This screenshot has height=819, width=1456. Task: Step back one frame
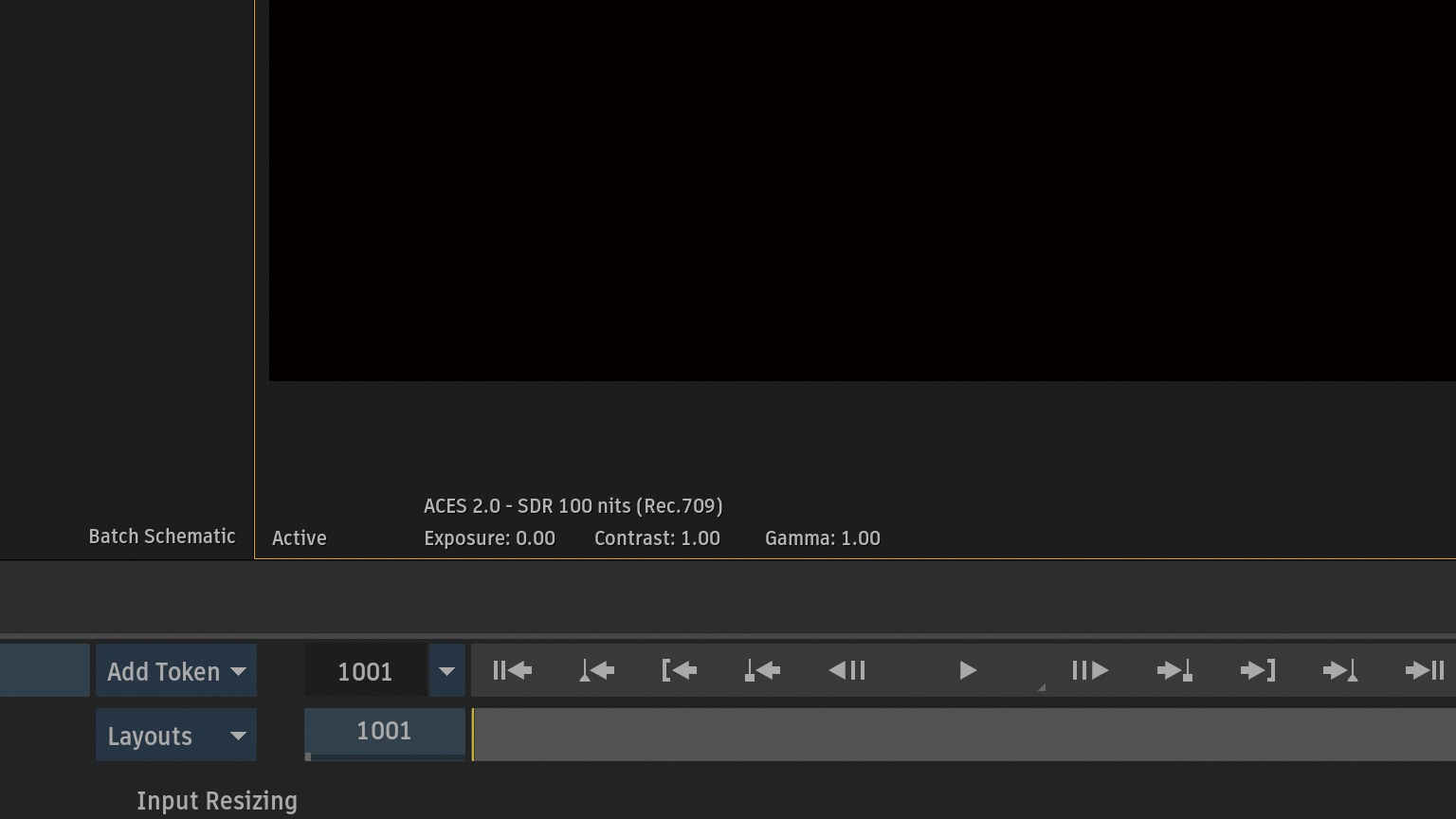coord(846,671)
